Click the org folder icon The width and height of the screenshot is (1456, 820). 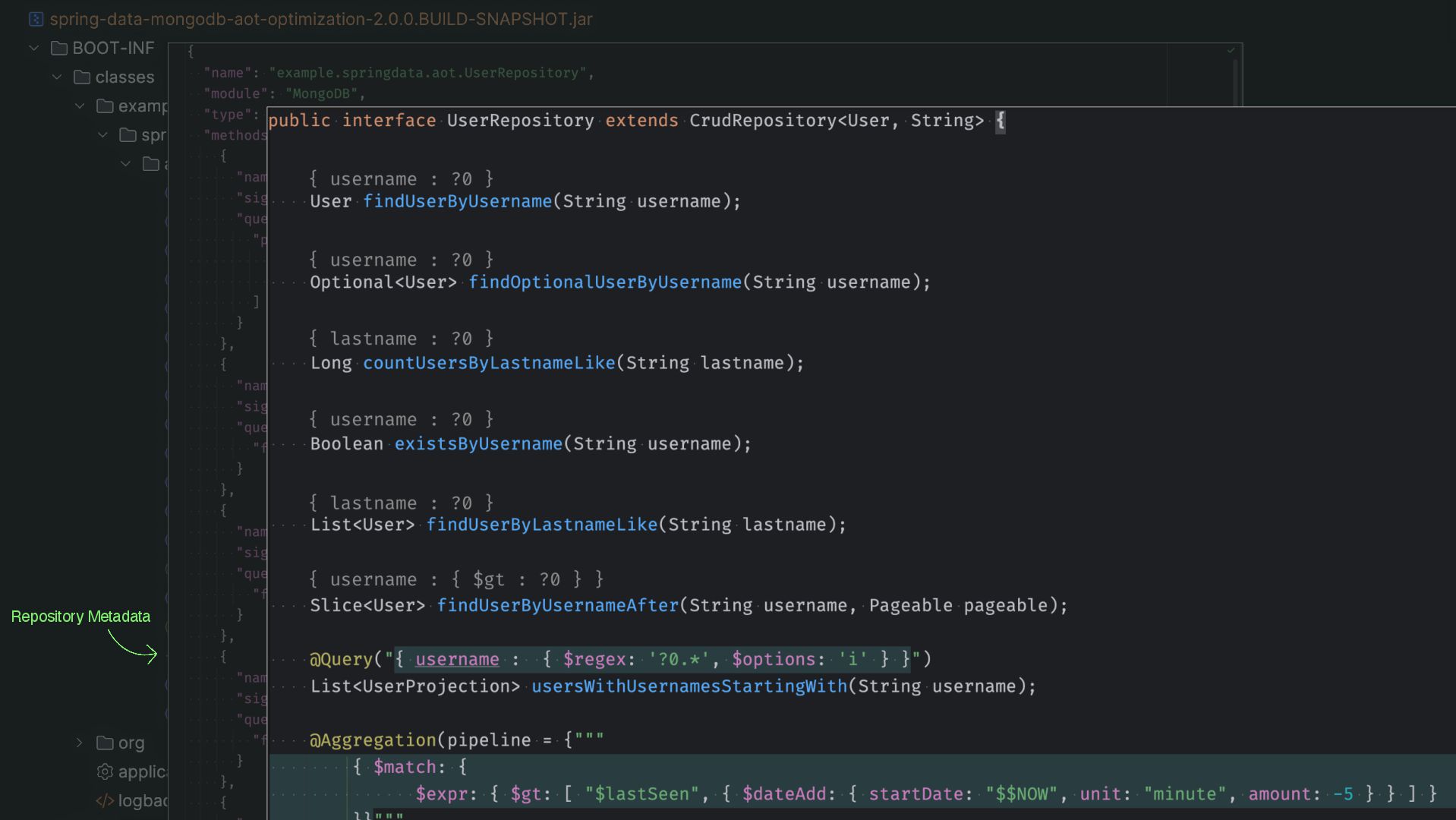[x=105, y=743]
